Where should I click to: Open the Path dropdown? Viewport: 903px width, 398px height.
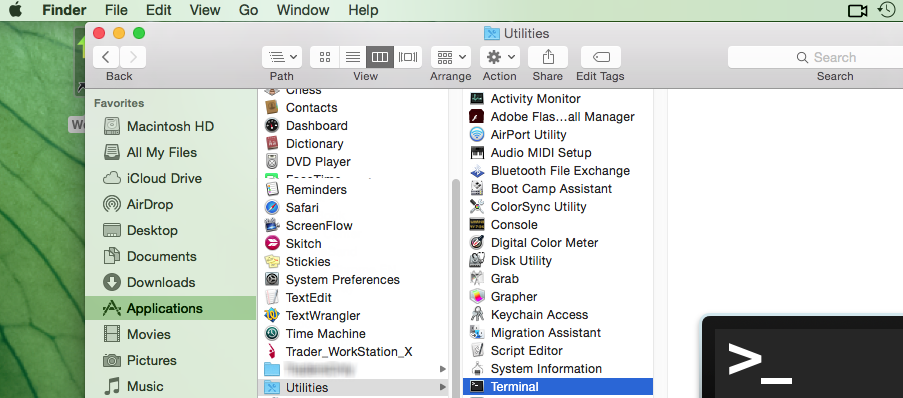click(x=282, y=57)
